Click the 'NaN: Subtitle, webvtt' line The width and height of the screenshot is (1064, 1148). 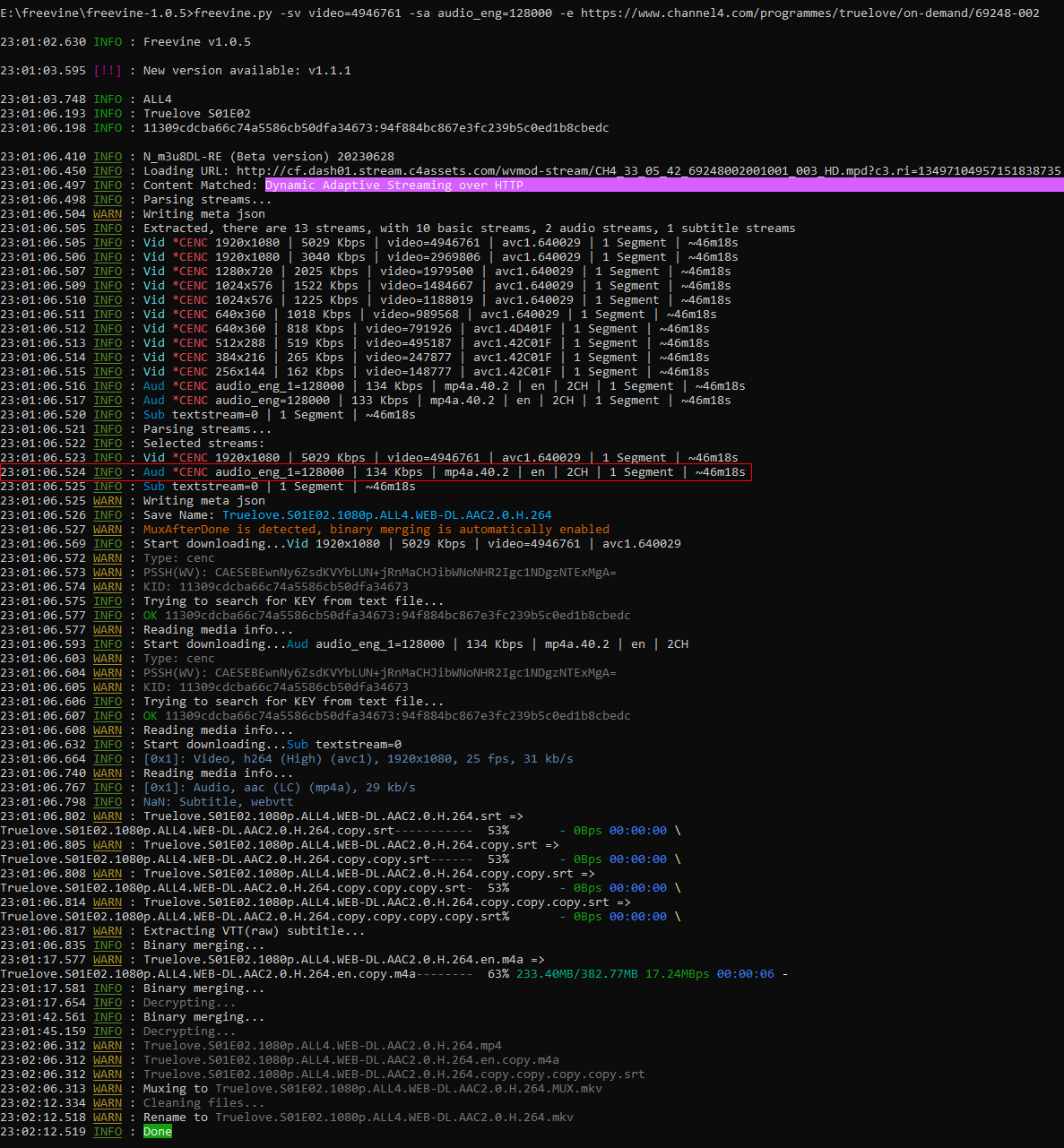point(219,802)
